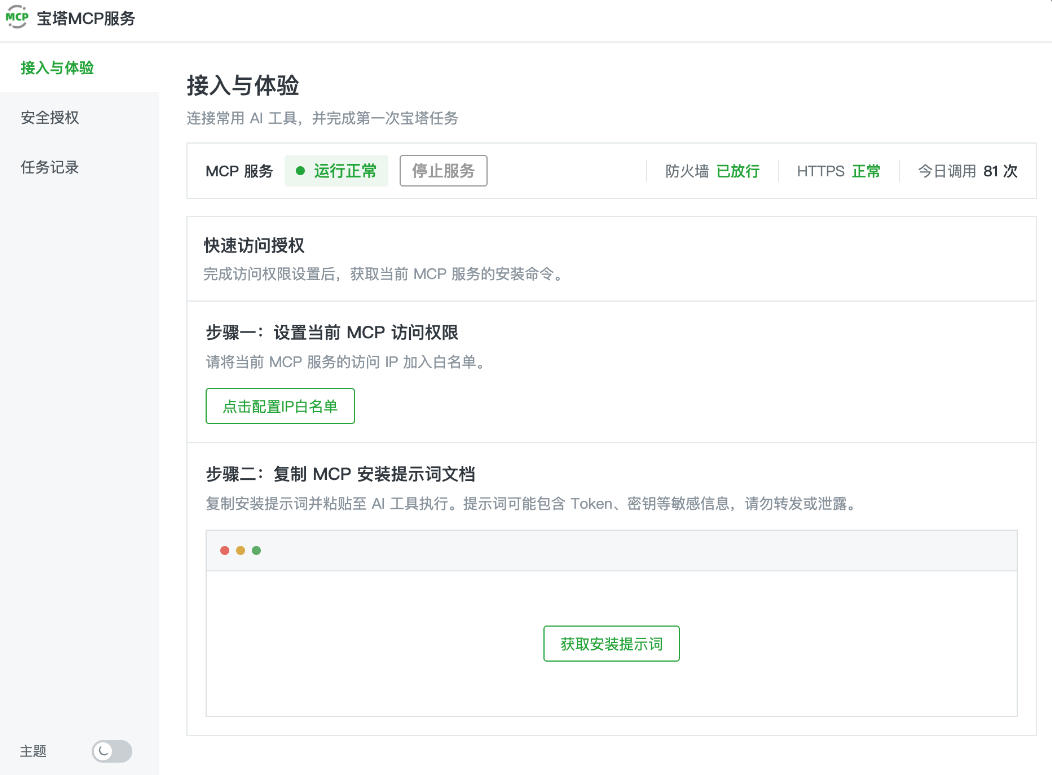Click the 快速访问授权 section heading
This screenshot has height=775, width=1052.
[254, 246]
